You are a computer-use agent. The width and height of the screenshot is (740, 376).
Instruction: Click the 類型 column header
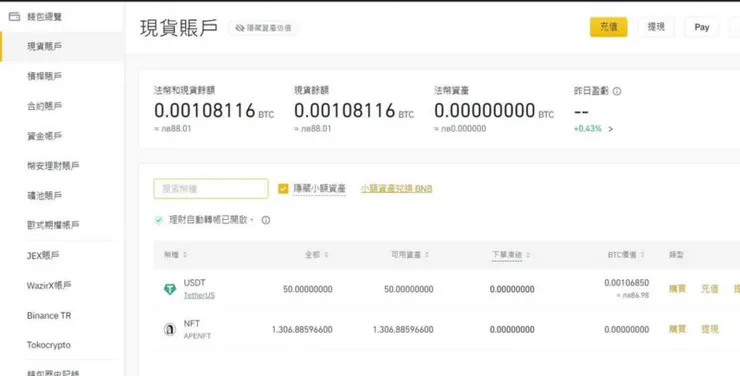676,255
